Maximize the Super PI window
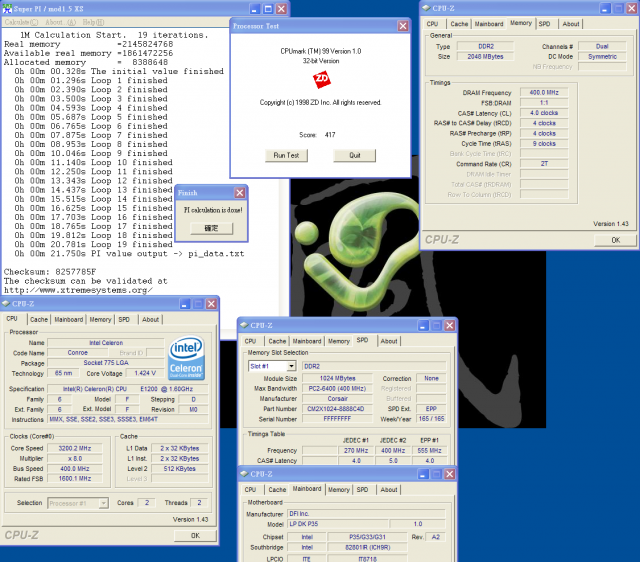Image resolution: width=640 pixels, height=562 pixels. [x=268, y=9]
